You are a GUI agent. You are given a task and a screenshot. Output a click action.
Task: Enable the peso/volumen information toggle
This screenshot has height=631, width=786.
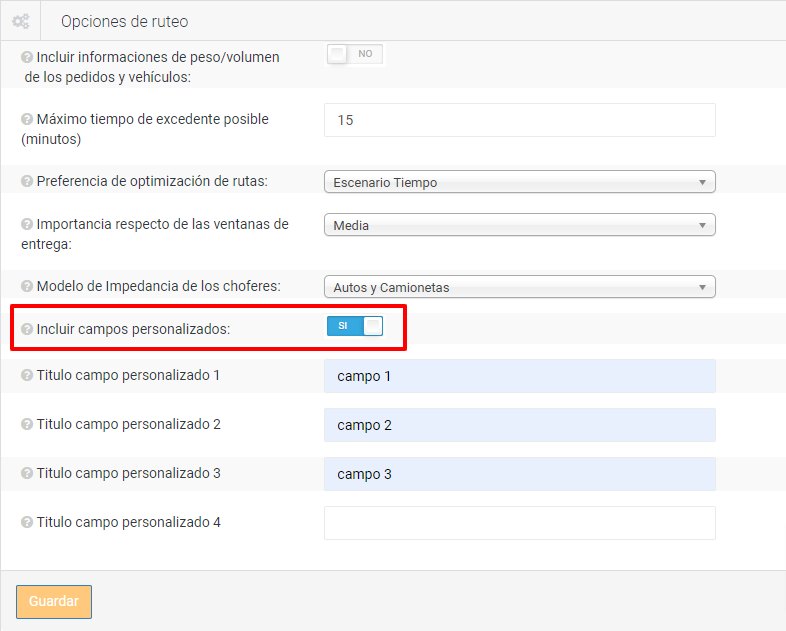pos(354,54)
